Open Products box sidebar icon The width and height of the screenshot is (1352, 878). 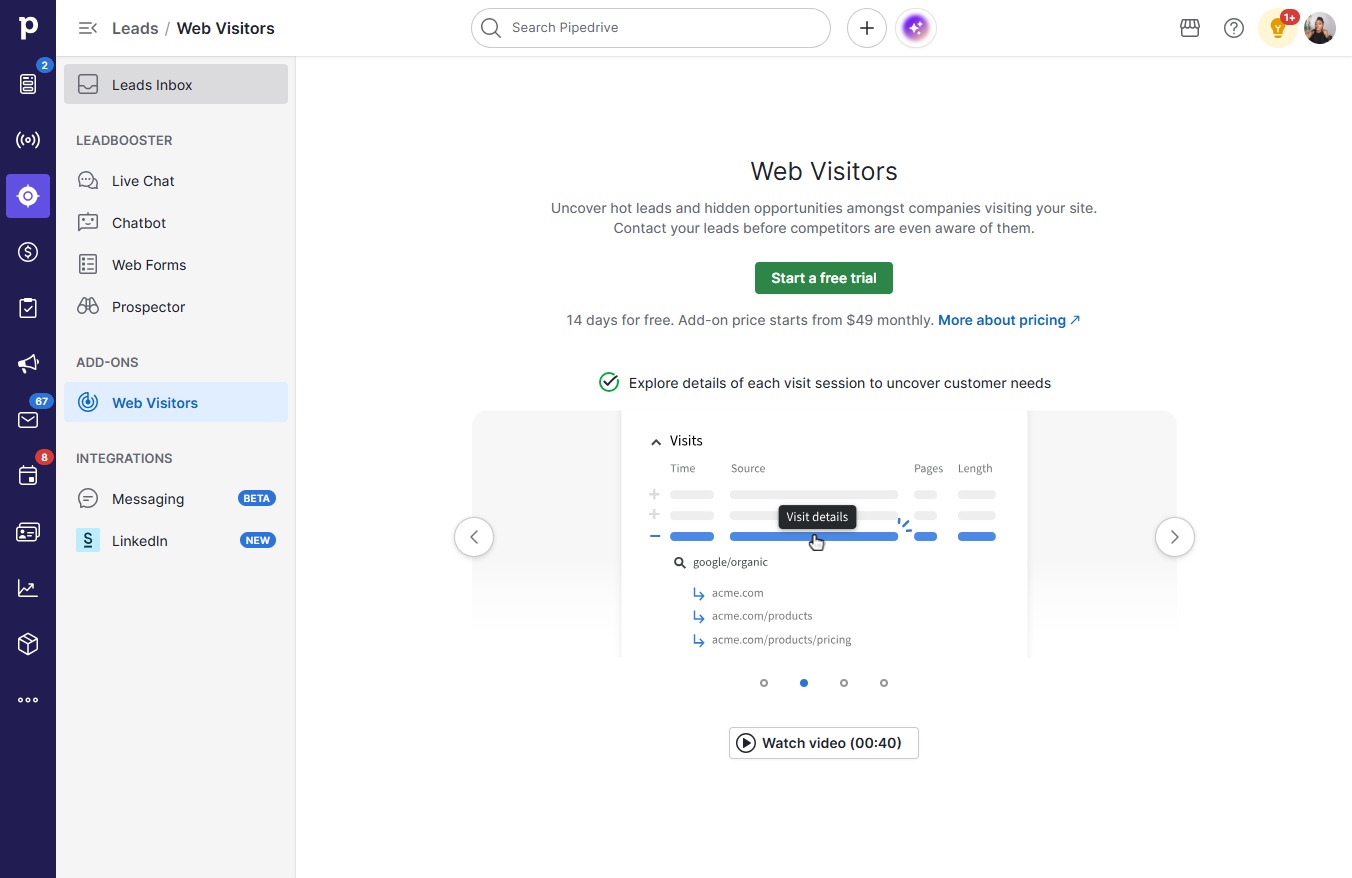(x=28, y=644)
